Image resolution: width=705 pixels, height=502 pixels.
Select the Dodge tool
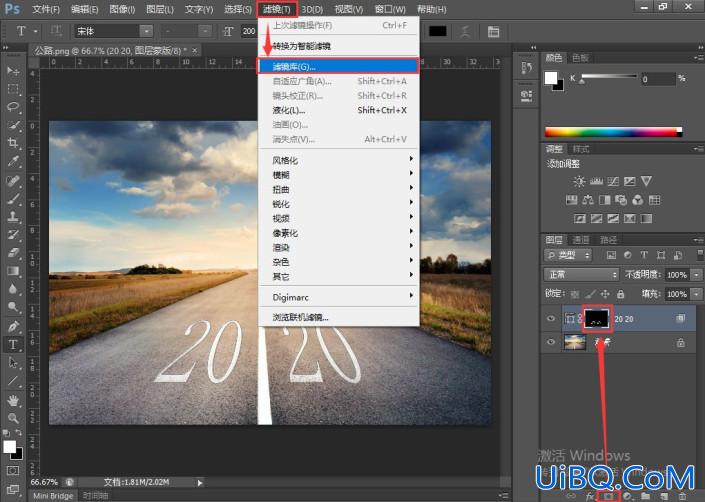13,307
